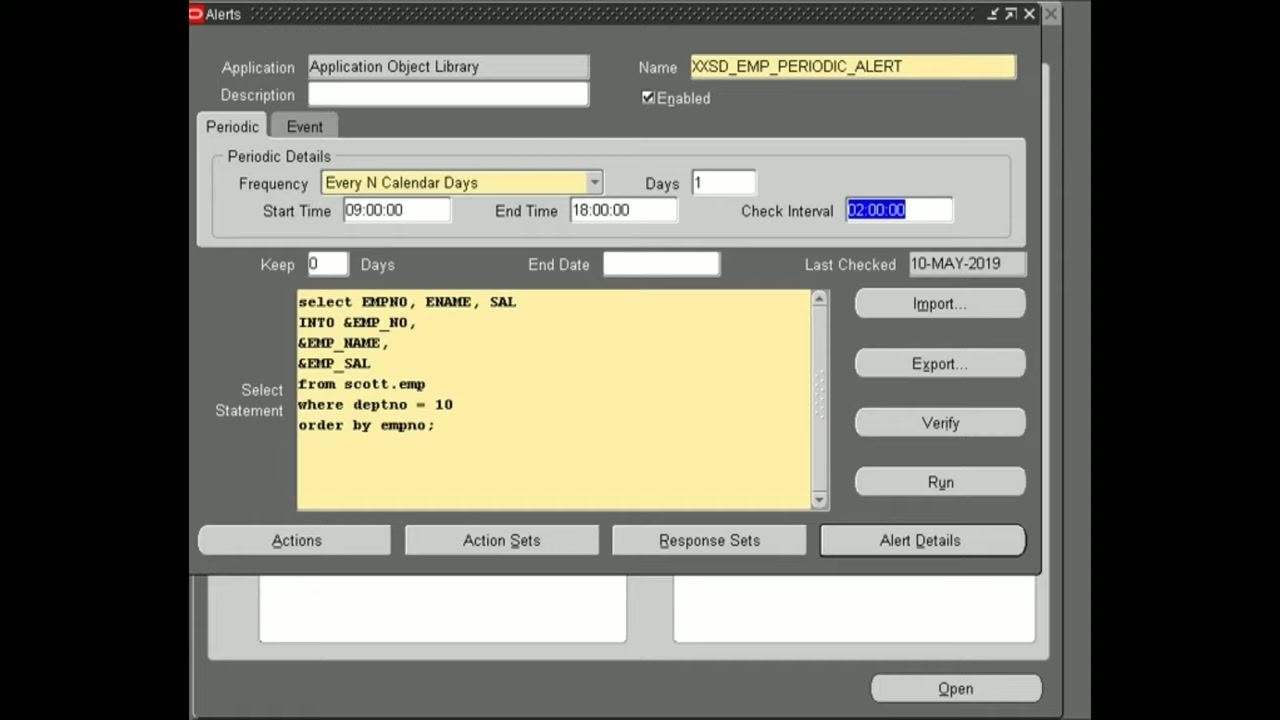Click the Start Time field
The width and height of the screenshot is (1280, 720).
[397, 210]
